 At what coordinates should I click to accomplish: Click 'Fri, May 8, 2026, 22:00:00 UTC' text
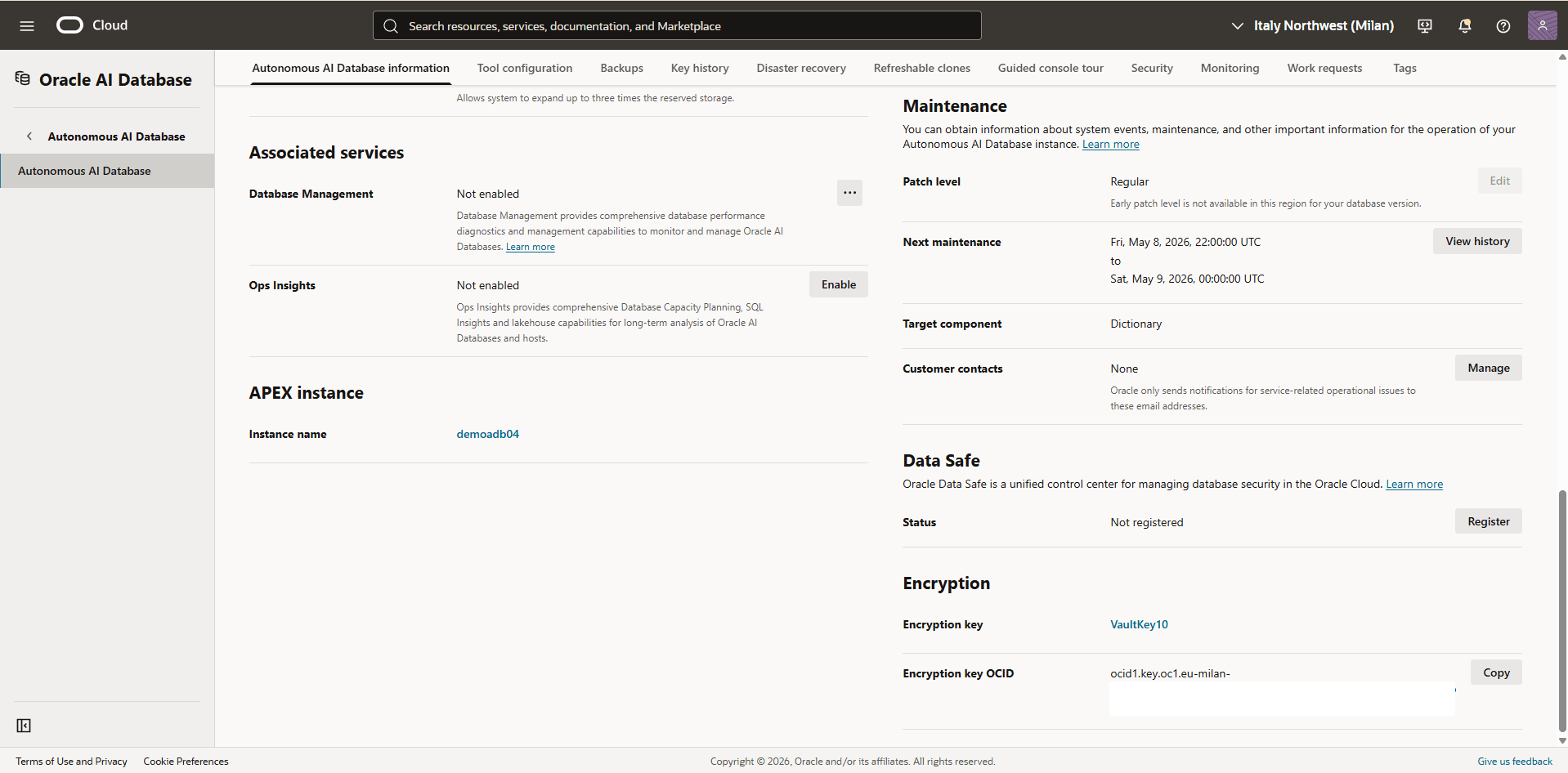1185,242
